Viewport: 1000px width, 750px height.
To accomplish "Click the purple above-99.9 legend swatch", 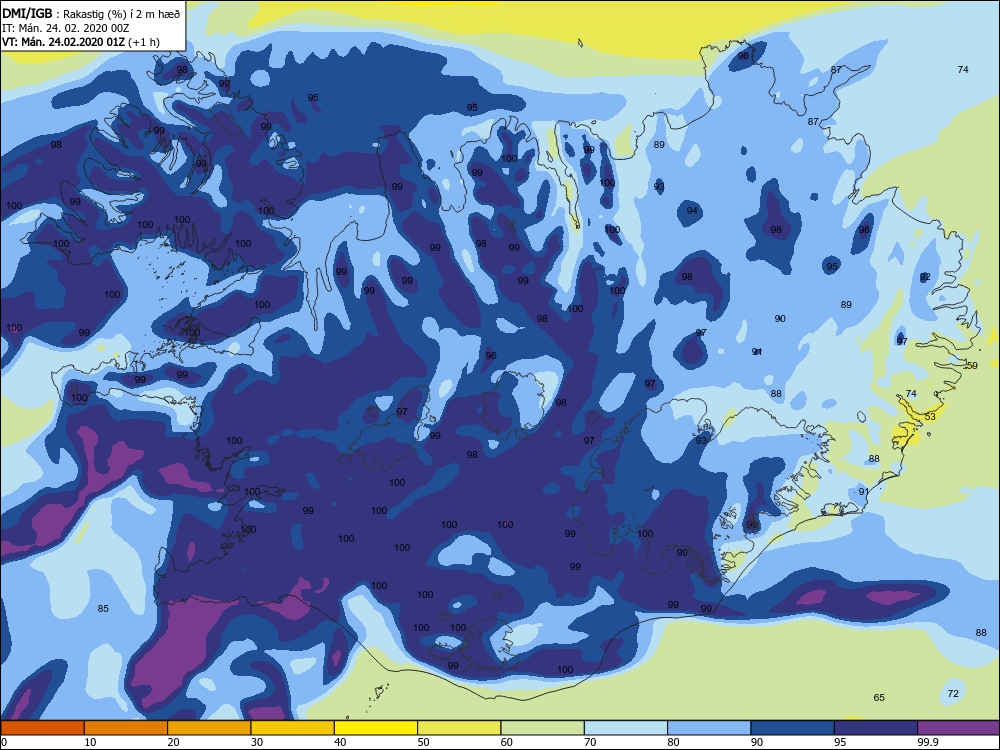I will [959, 728].
